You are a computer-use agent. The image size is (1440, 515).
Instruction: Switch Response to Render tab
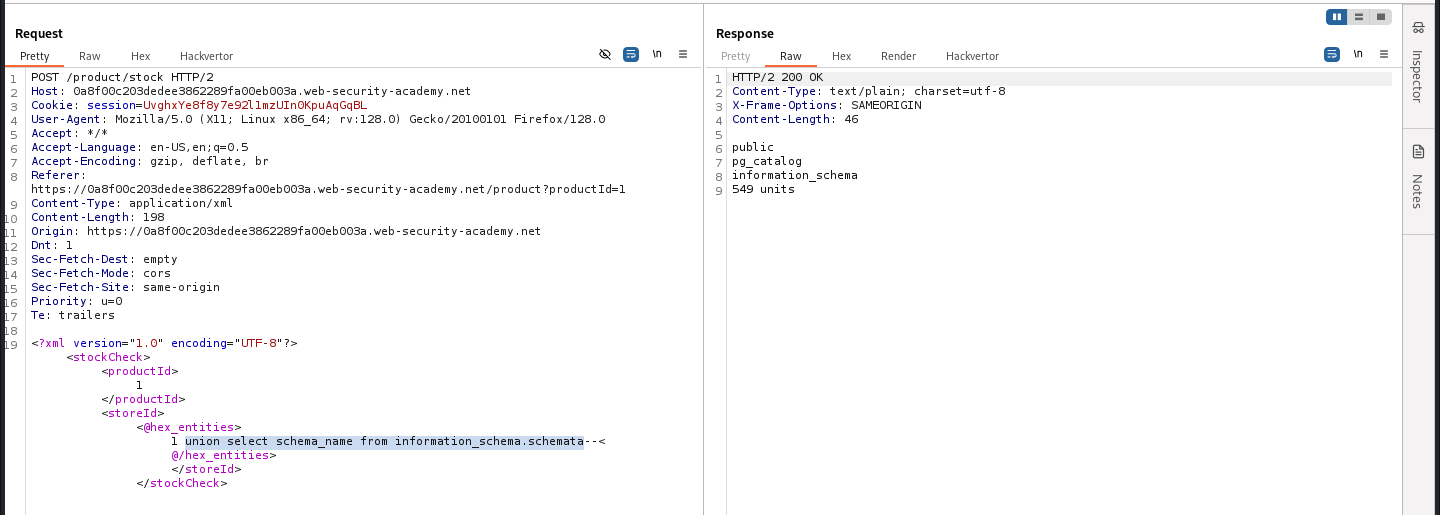click(898, 56)
